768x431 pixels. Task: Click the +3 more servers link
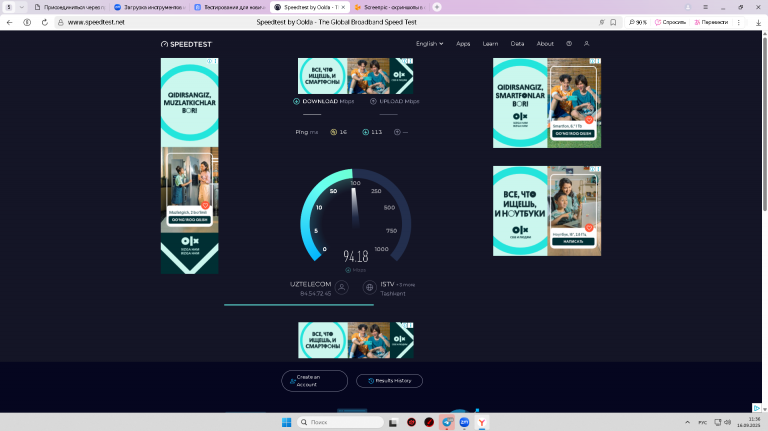coord(406,285)
